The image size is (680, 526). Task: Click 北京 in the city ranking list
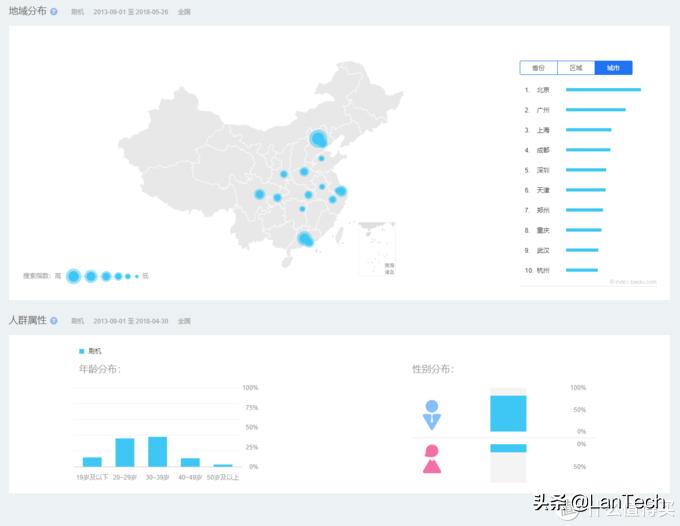pyautogui.click(x=543, y=90)
